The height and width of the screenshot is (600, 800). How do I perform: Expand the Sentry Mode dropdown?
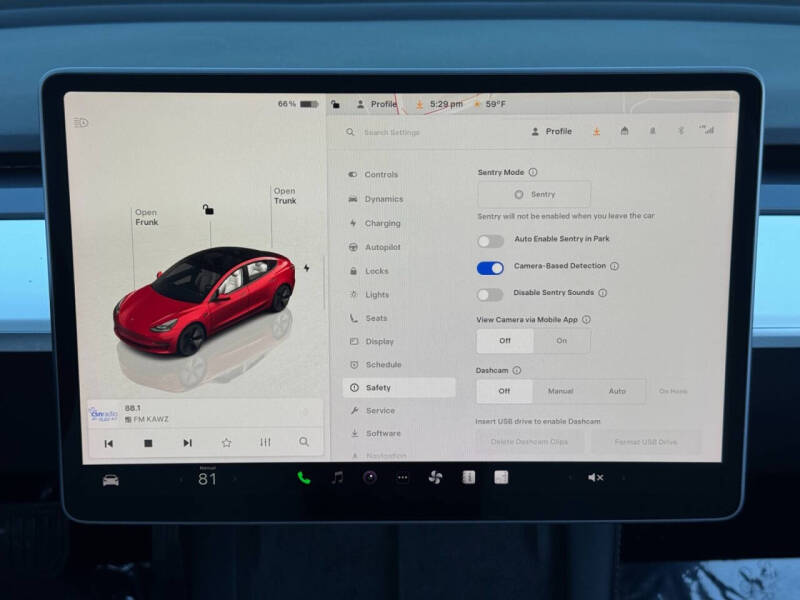click(x=534, y=194)
